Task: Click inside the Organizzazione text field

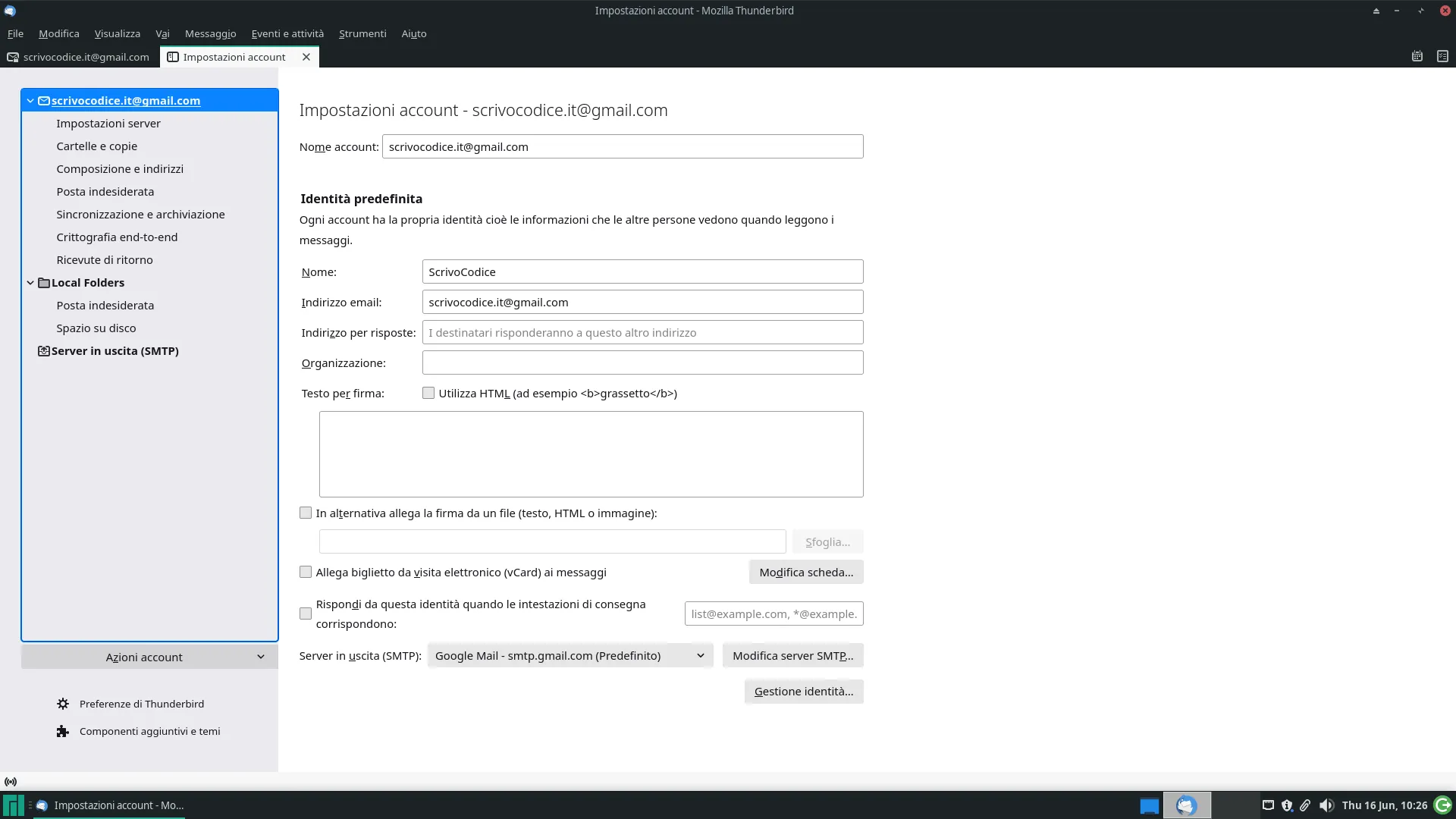Action: click(642, 362)
